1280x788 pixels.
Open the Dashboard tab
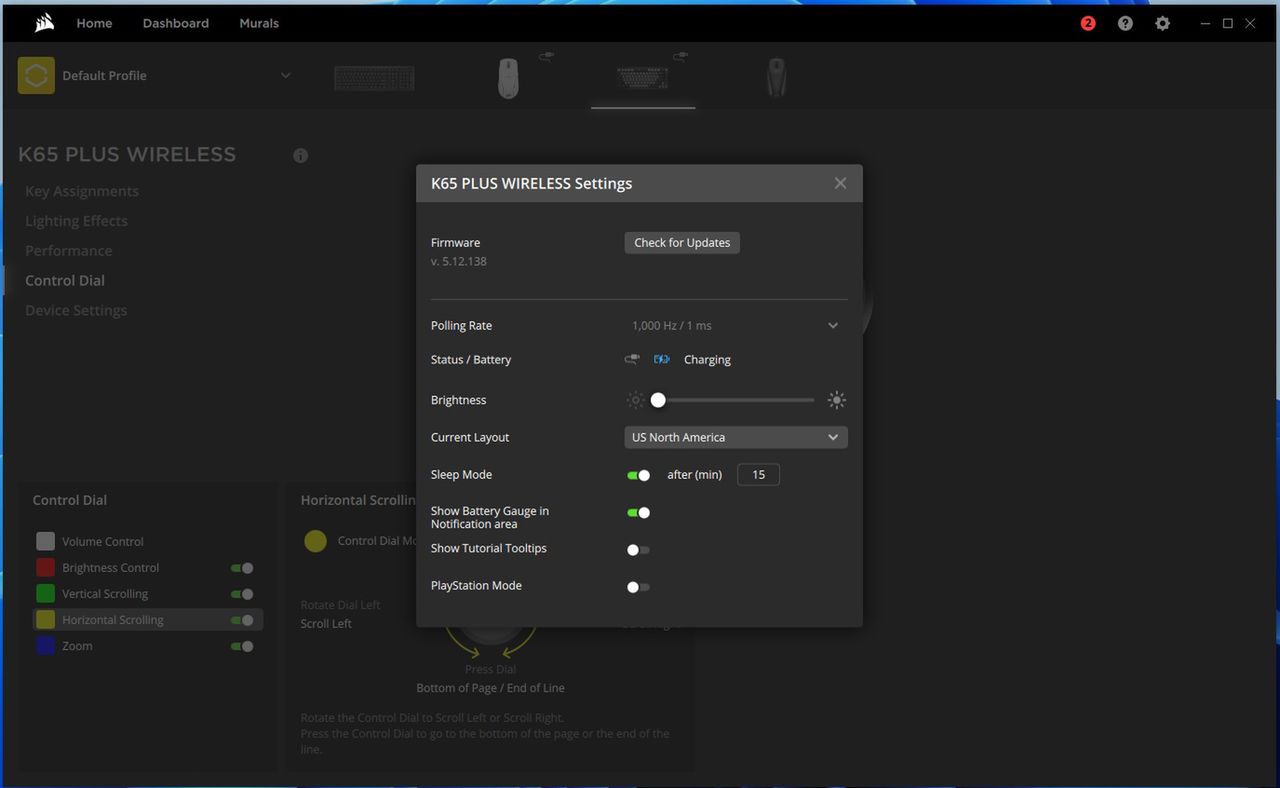(x=176, y=23)
